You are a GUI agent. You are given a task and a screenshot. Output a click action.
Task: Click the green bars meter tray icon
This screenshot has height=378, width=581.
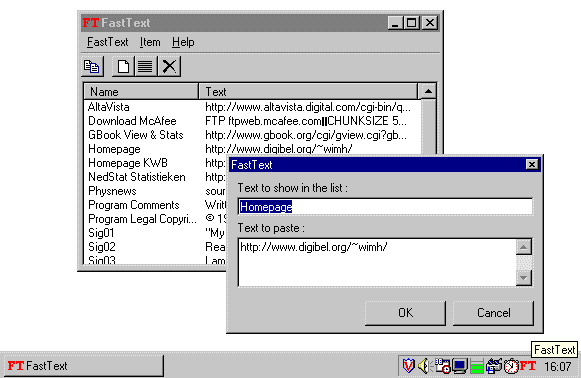pyautogui.click(x=477, y=366)
